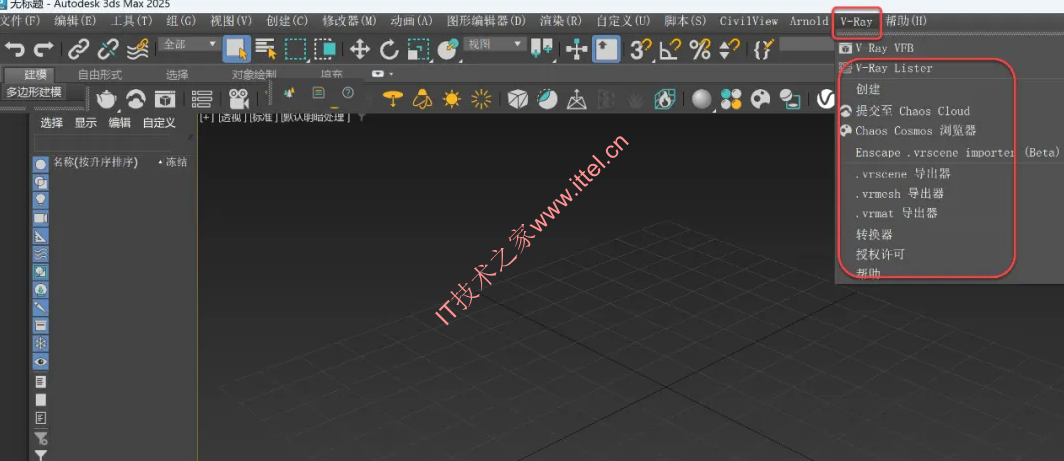Image resolution: width=1064 pixels, height=461 pixels.
Task: Click the video camera icon
Action: 238,99
